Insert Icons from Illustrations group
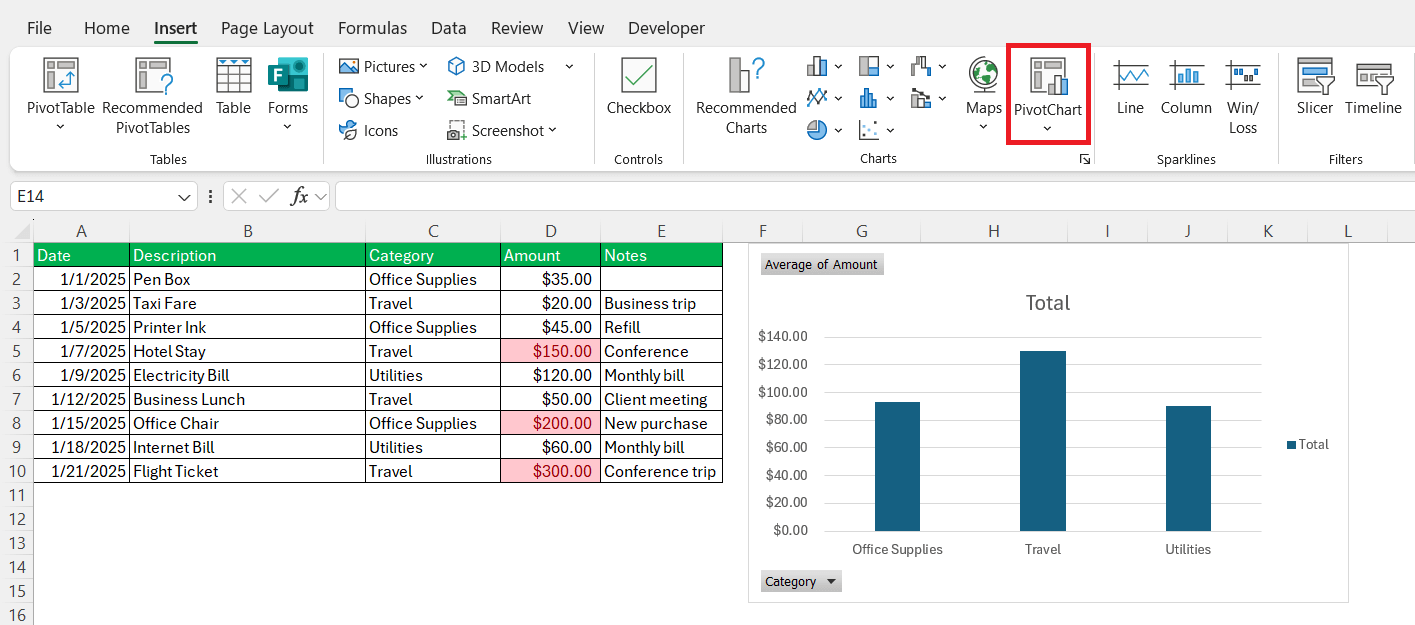Image resolution: width=1415 pixels, height=625 pixels. pos(368,130)
